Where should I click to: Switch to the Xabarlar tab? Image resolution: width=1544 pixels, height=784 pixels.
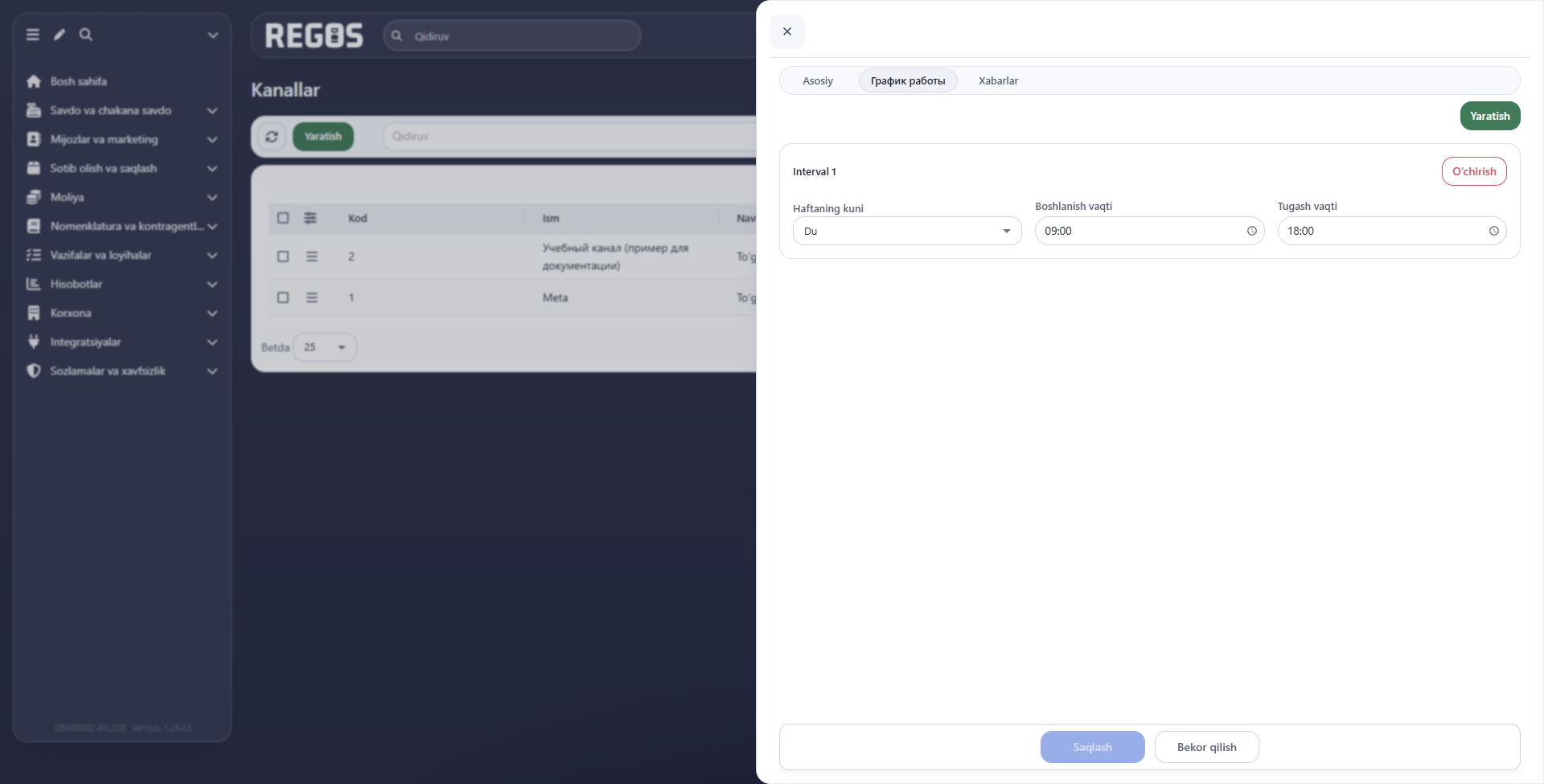pos(998,80)
